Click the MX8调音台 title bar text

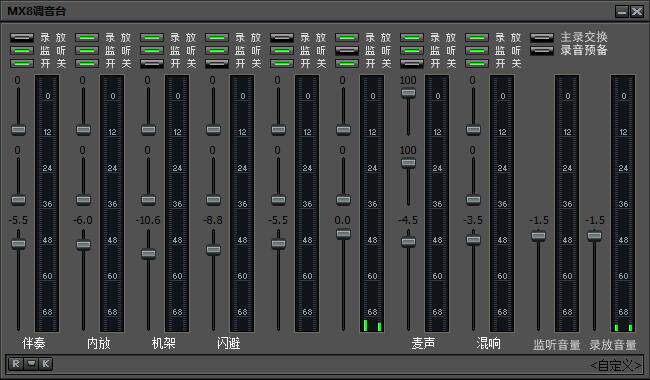[36, 11]
